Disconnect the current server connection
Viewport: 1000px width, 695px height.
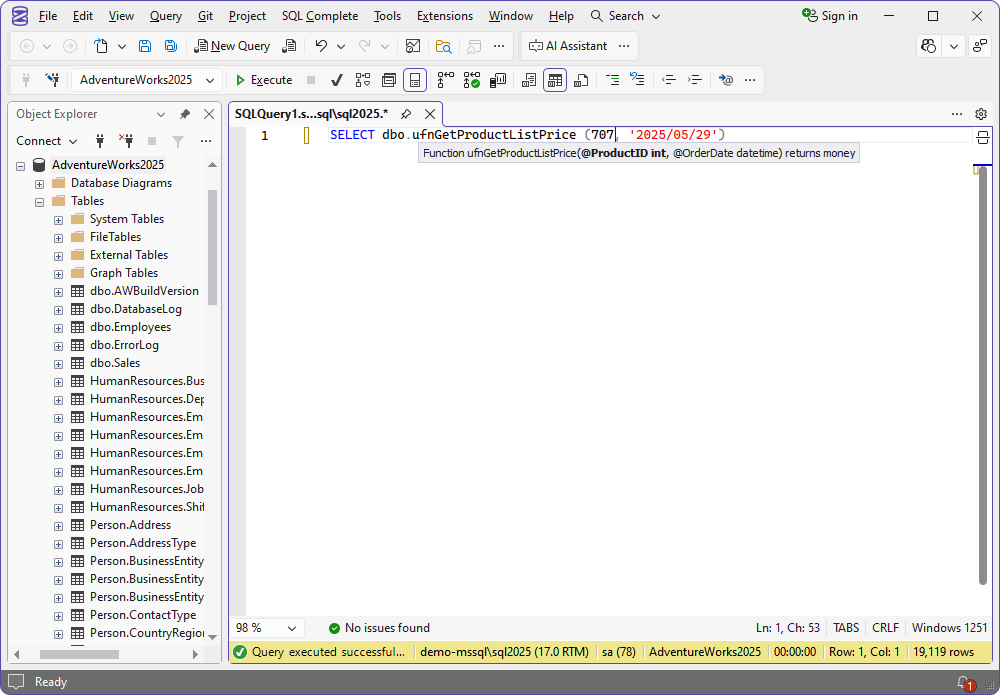128,141
